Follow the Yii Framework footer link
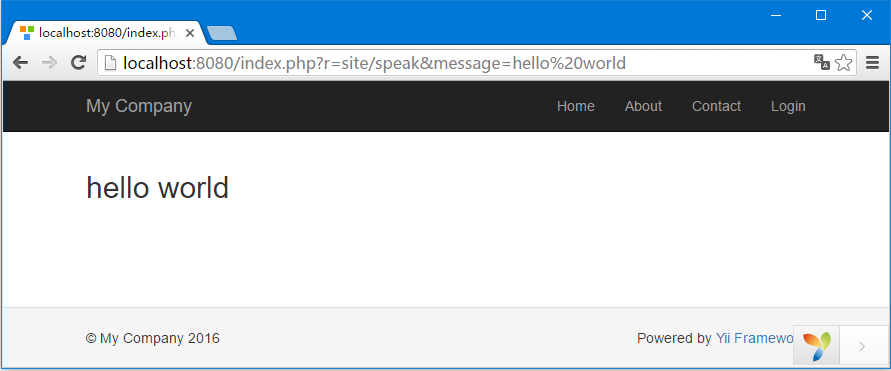891x371 pixels. (x=755, y=339)
